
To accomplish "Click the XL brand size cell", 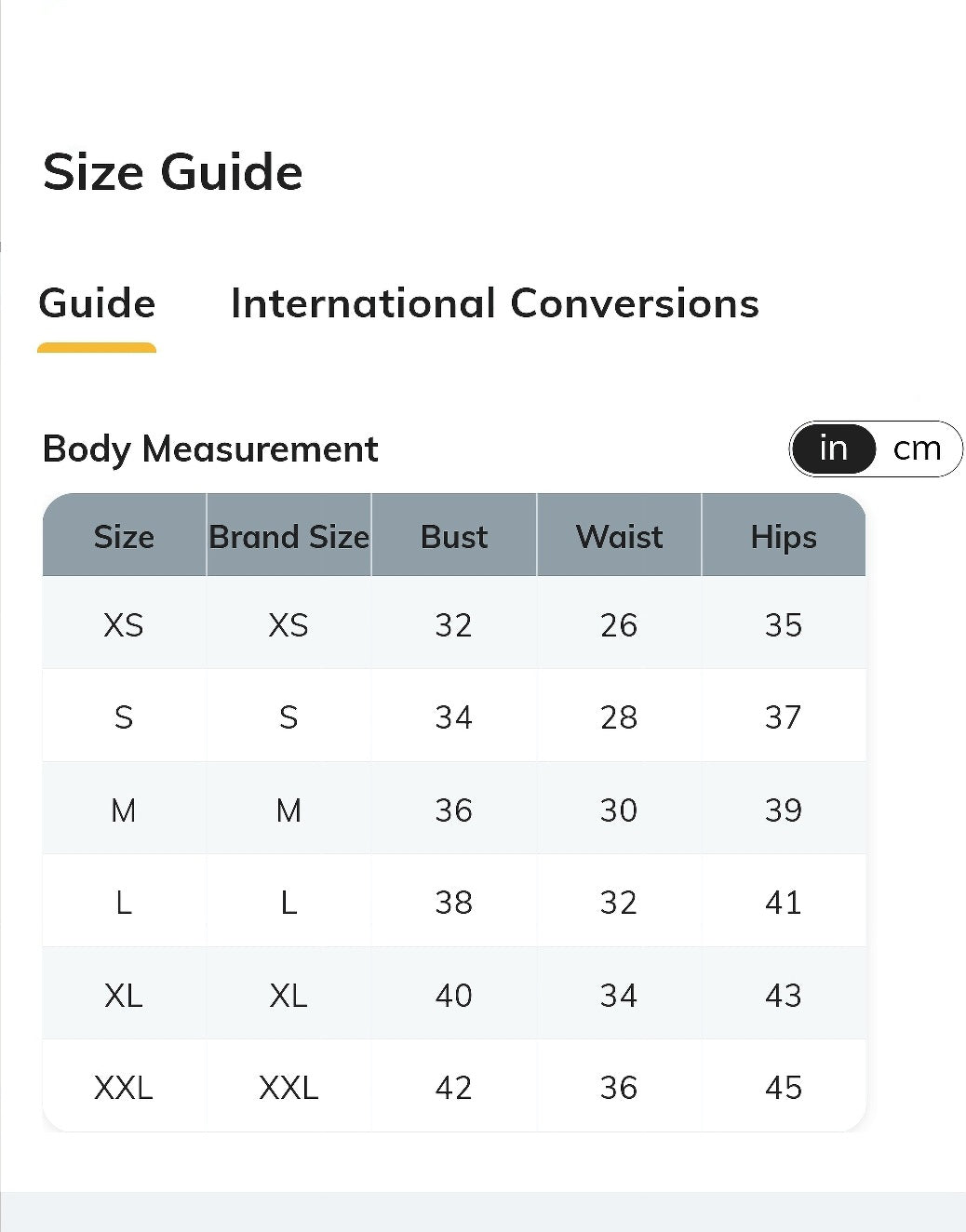I will pos(288,995).
